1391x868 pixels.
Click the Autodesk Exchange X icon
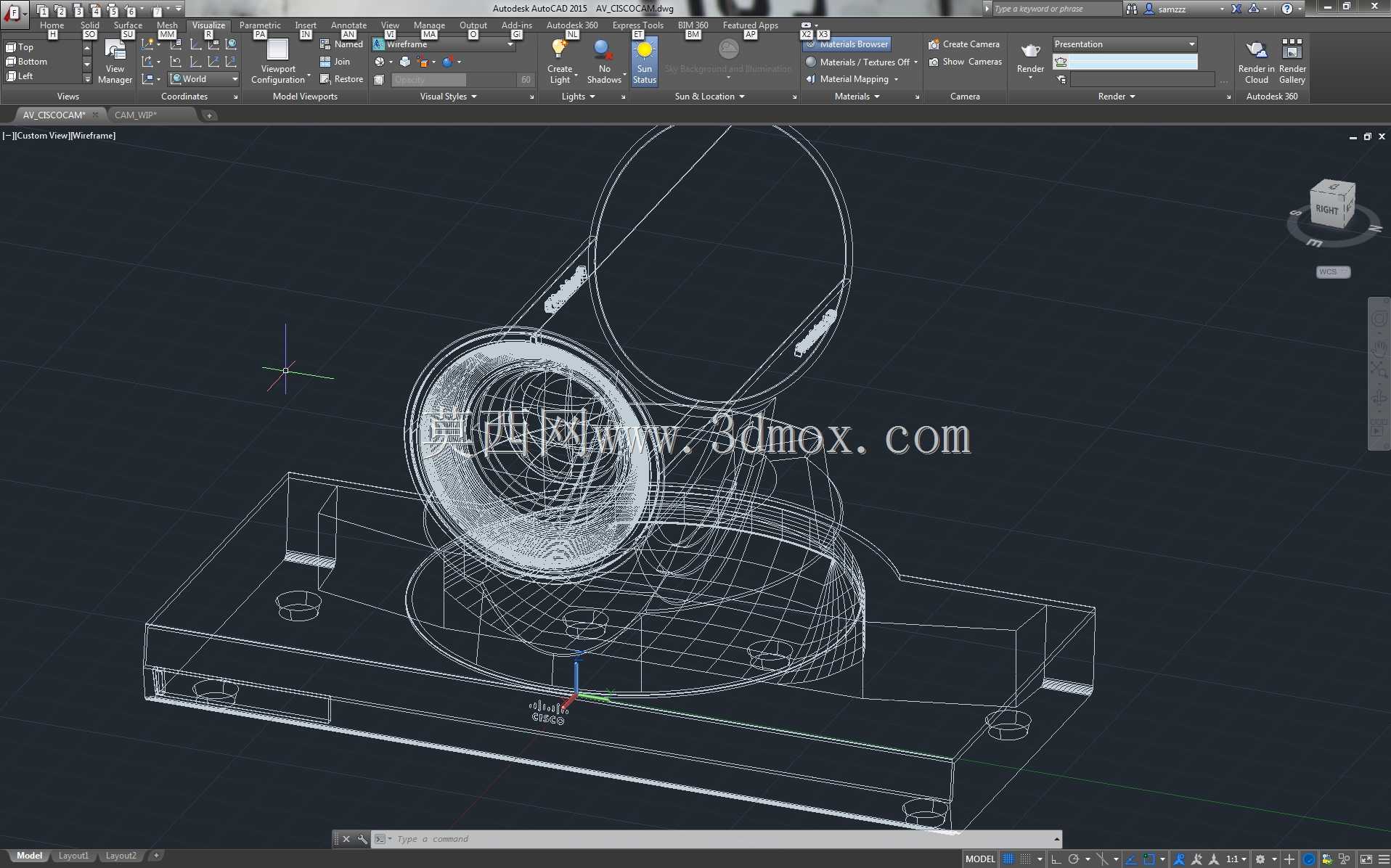1236,9
